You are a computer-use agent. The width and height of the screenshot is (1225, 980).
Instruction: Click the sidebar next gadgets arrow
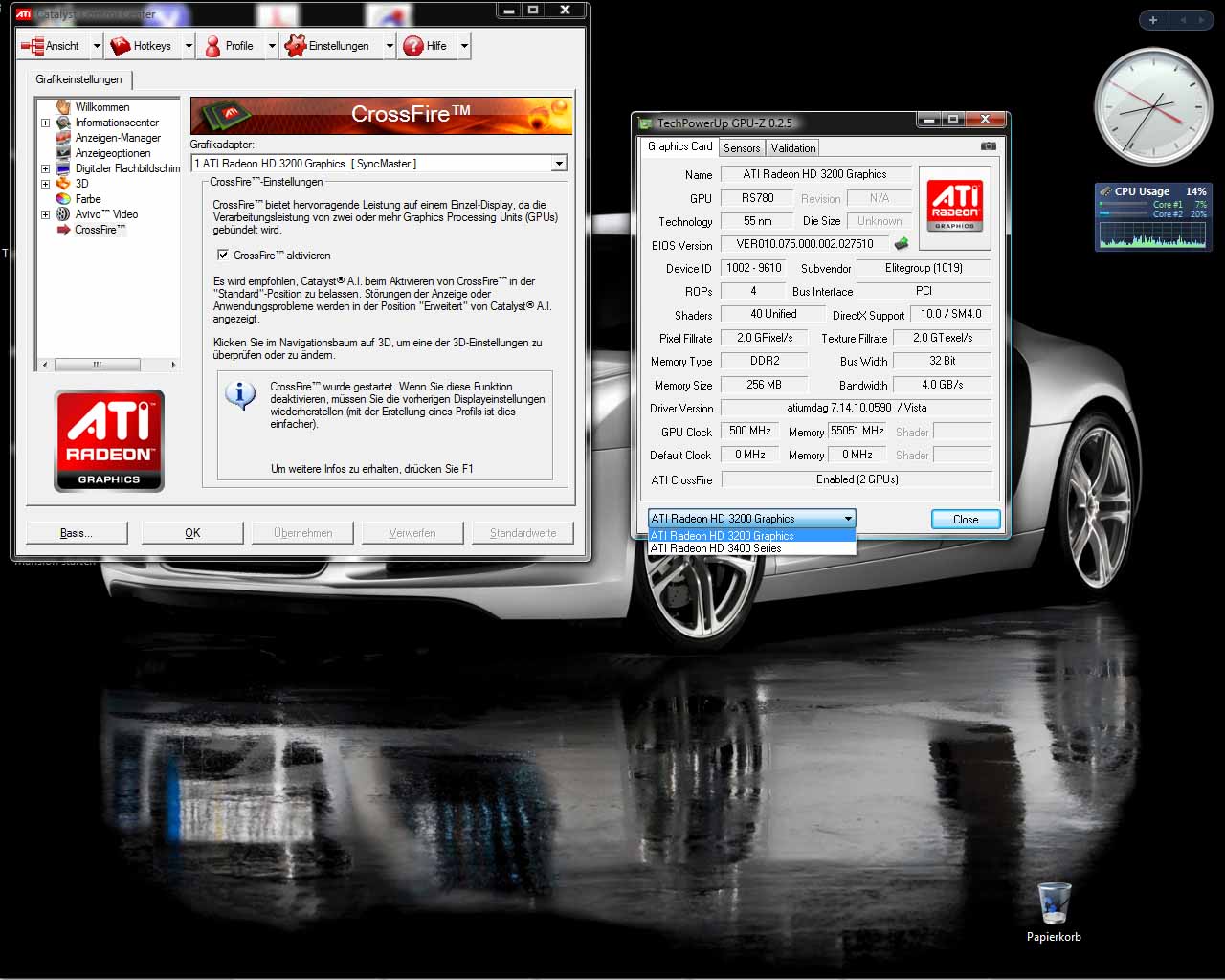pos(1201,20)
